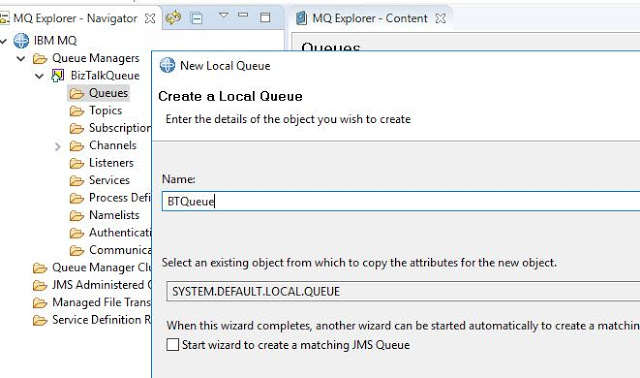
Task: Select the Listeners folder
Action: [111, 163]
